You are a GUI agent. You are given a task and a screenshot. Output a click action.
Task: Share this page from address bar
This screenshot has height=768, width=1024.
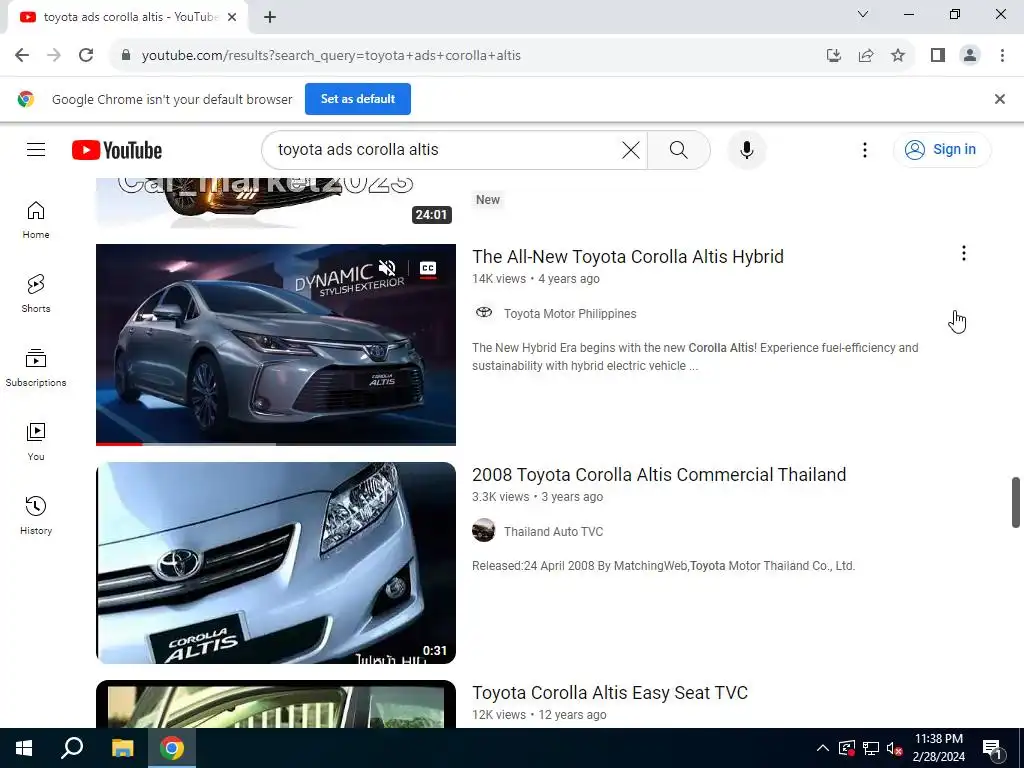pos(866,56)
